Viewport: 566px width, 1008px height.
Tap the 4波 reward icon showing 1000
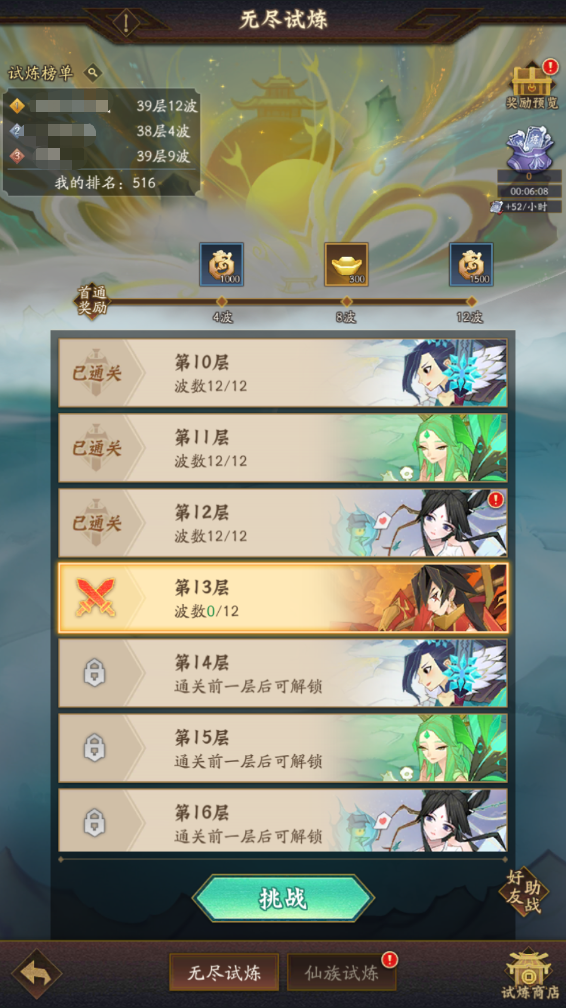(x=221, y=264)
